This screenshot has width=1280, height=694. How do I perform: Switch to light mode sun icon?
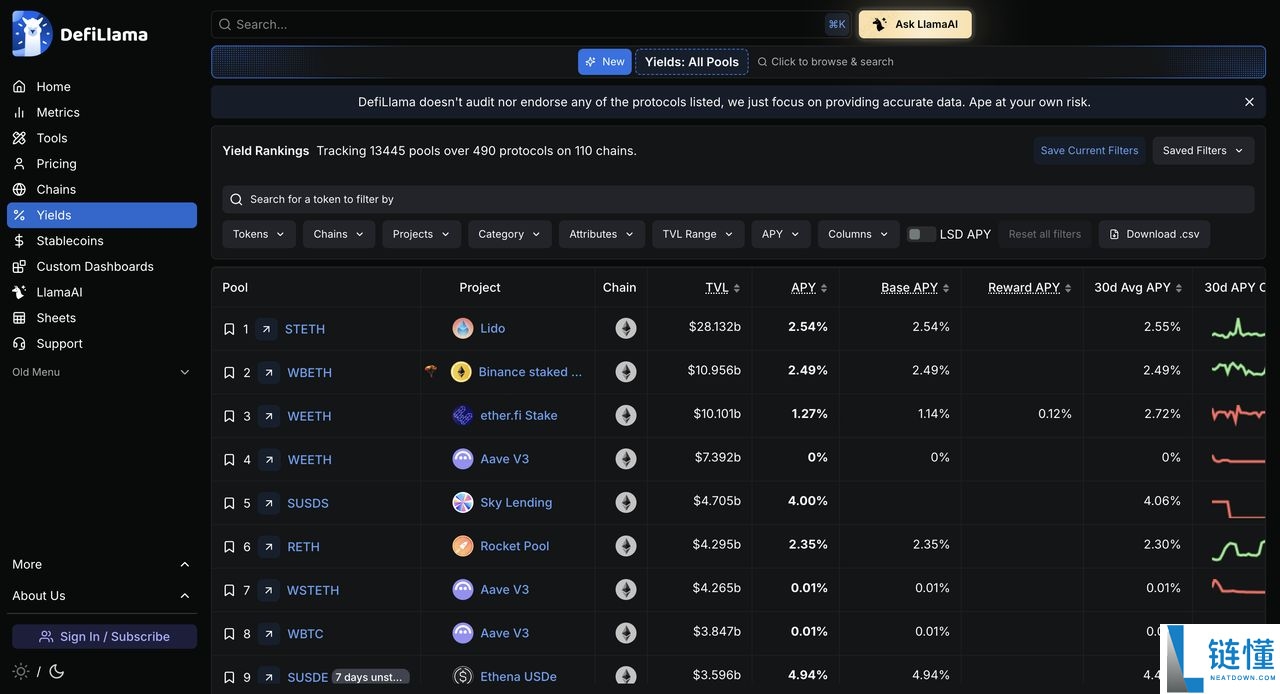click(20, 671)
